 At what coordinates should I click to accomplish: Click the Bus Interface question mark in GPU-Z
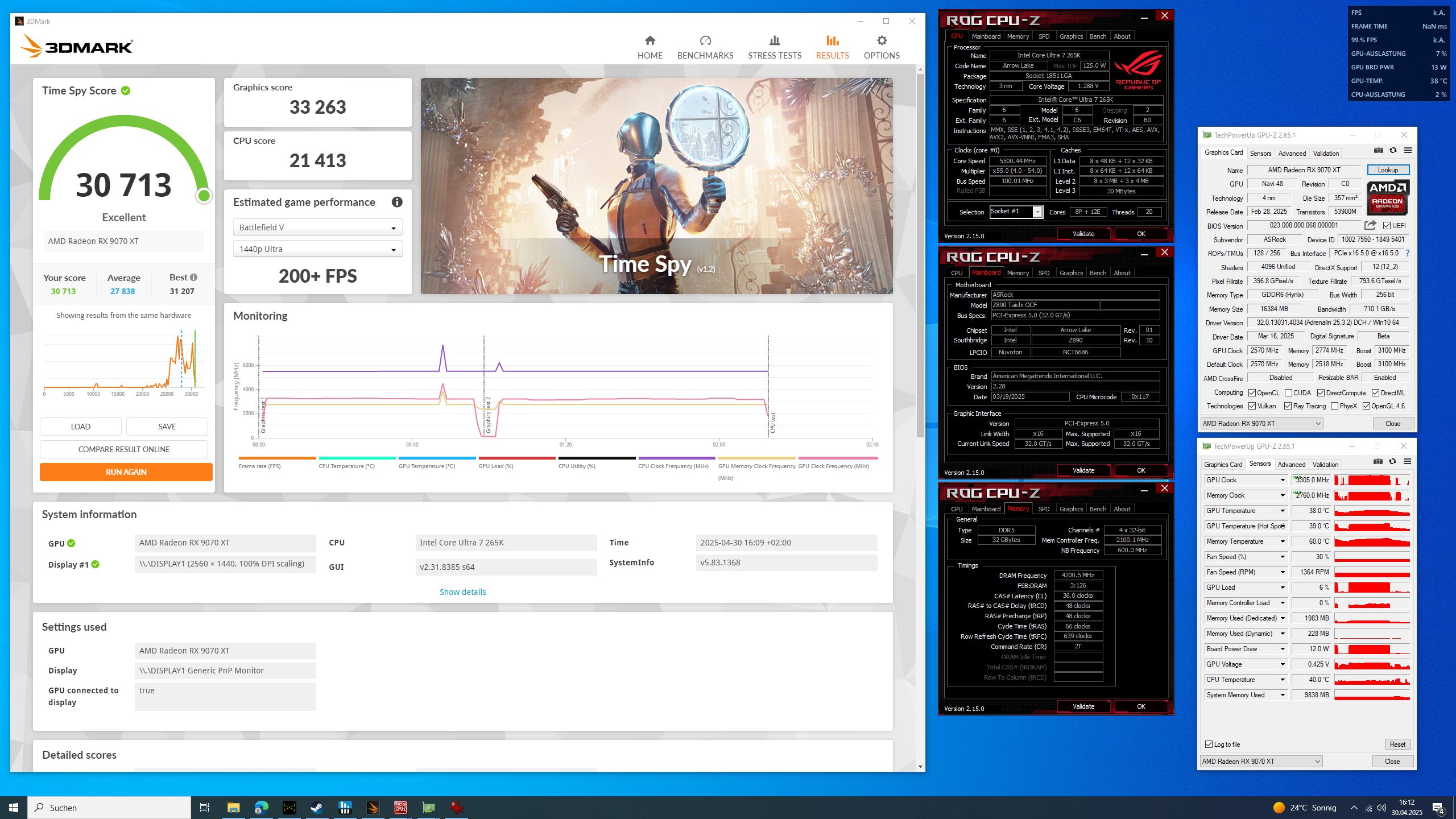[x=1408, y=253]
